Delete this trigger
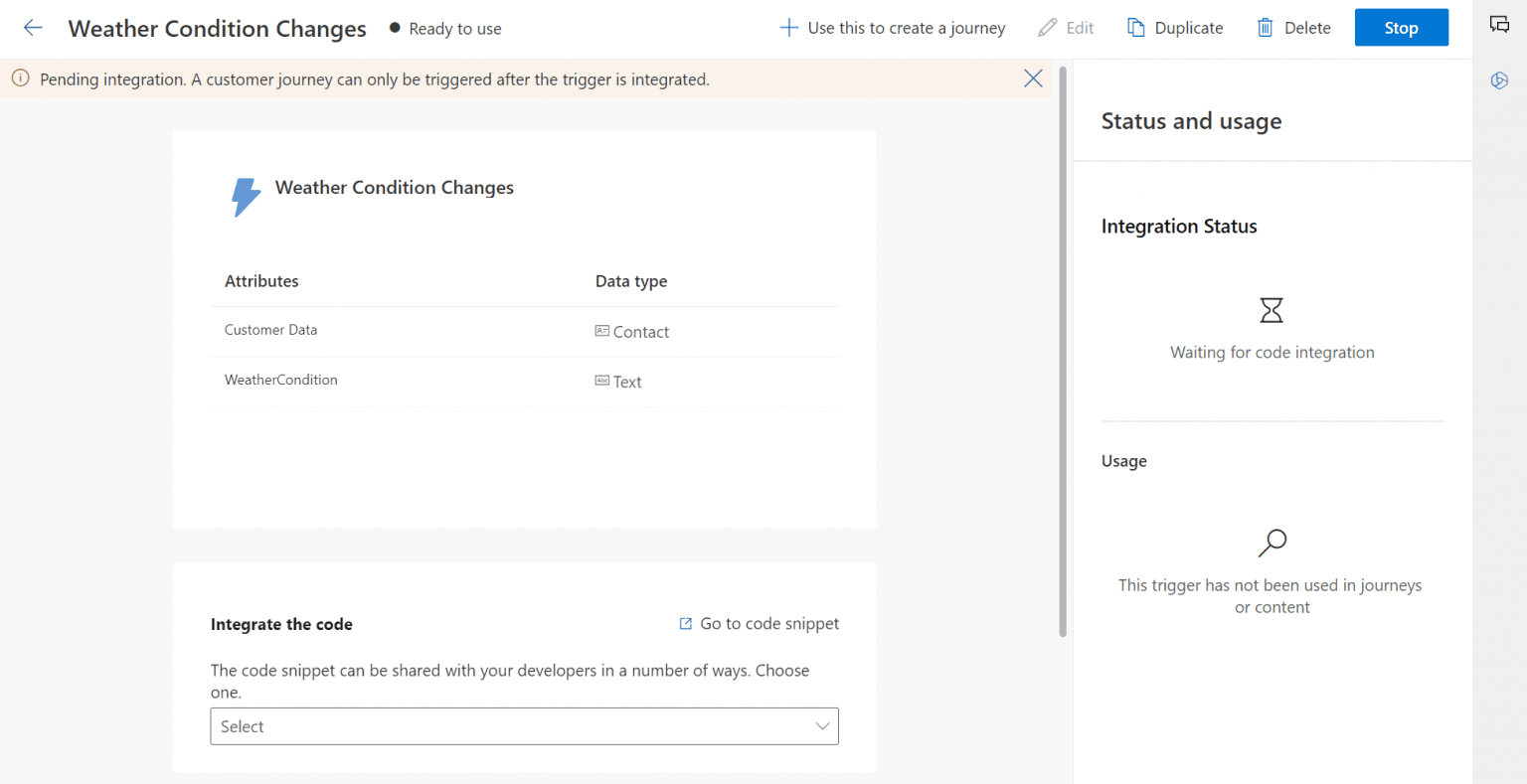This screenshot has width=1527, height=784. (1293, 28)
